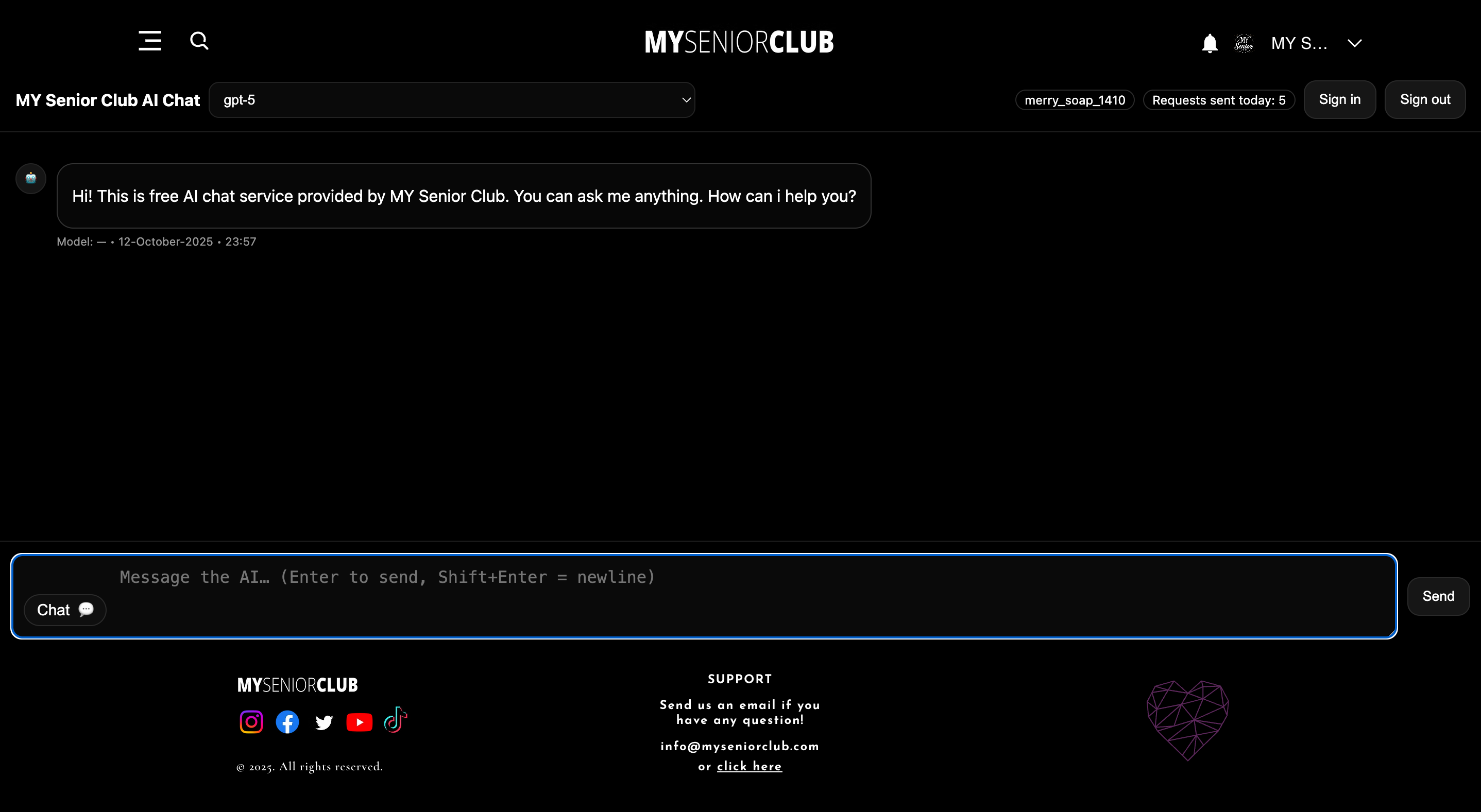This screenshot has width=1481, height=812.
Task: Open the YouTube icon in footer
Action: (360, 722)
